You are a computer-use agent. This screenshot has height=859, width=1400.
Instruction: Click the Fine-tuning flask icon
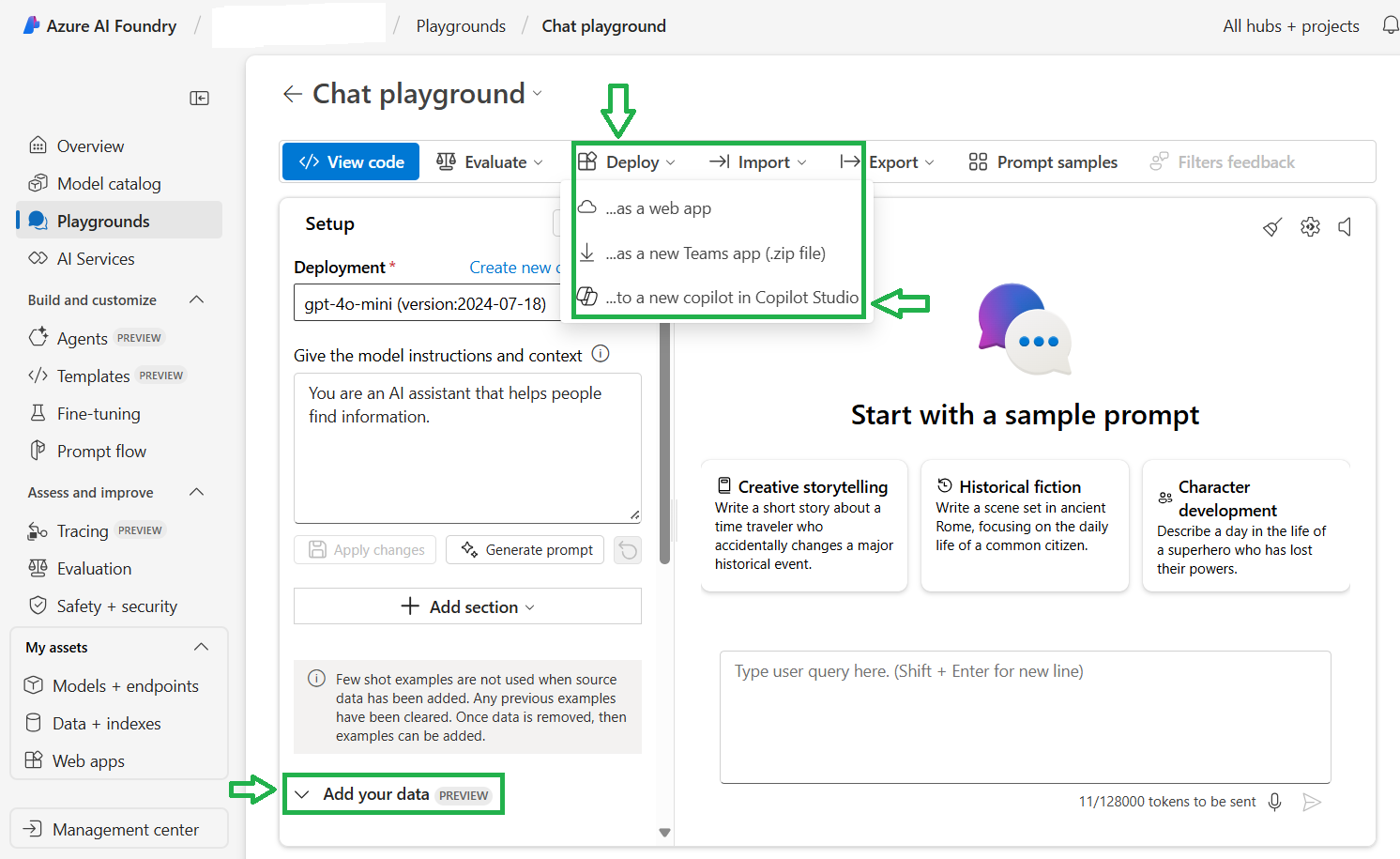pos(38,413)
